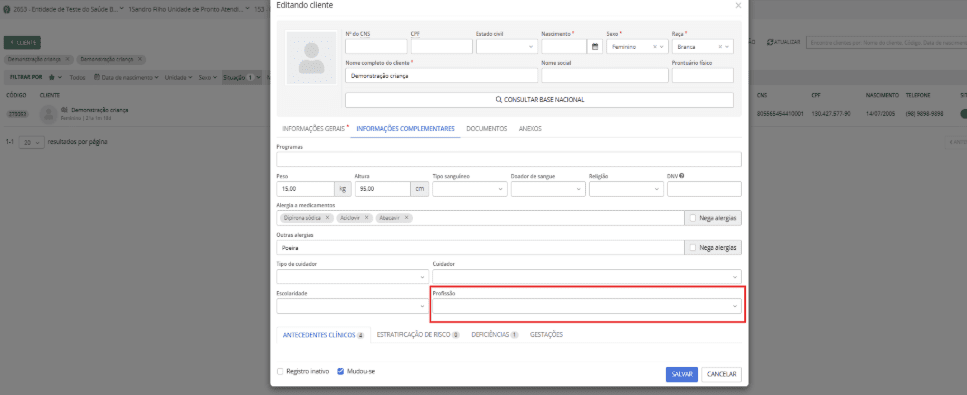Viewport: 967px width, 395px height.
Task: Expand the Data de nascimento filter
Action: tap(126, 78)
